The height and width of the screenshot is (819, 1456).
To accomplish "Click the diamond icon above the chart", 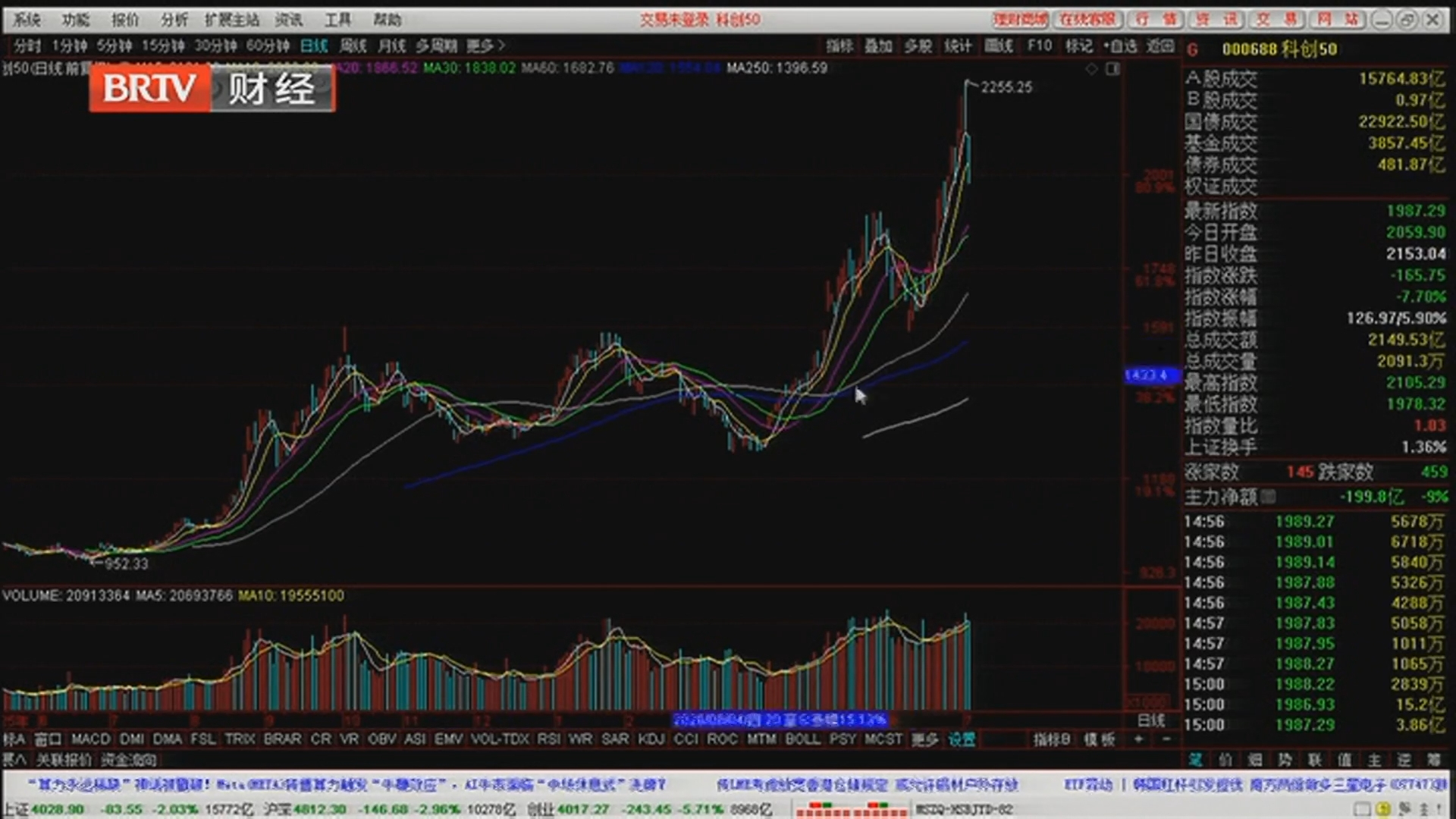I will tap(1091, 69).
